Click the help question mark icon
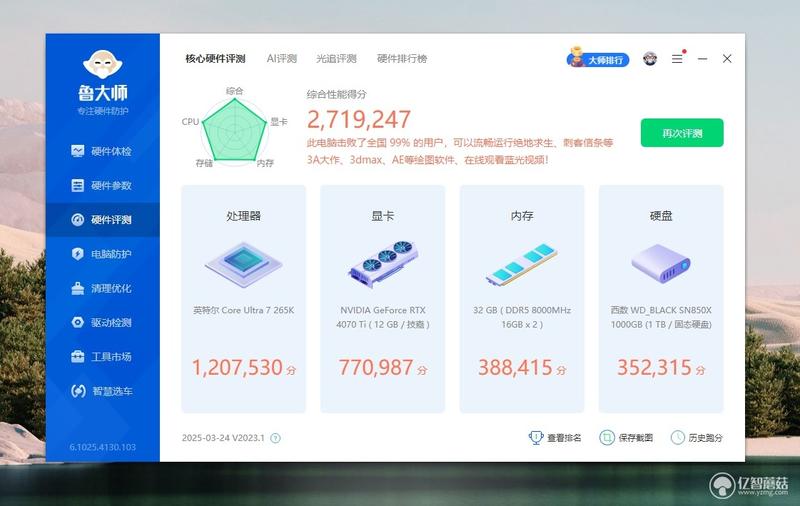This screenshot has height=506, width=800. [x=275, y=438]
